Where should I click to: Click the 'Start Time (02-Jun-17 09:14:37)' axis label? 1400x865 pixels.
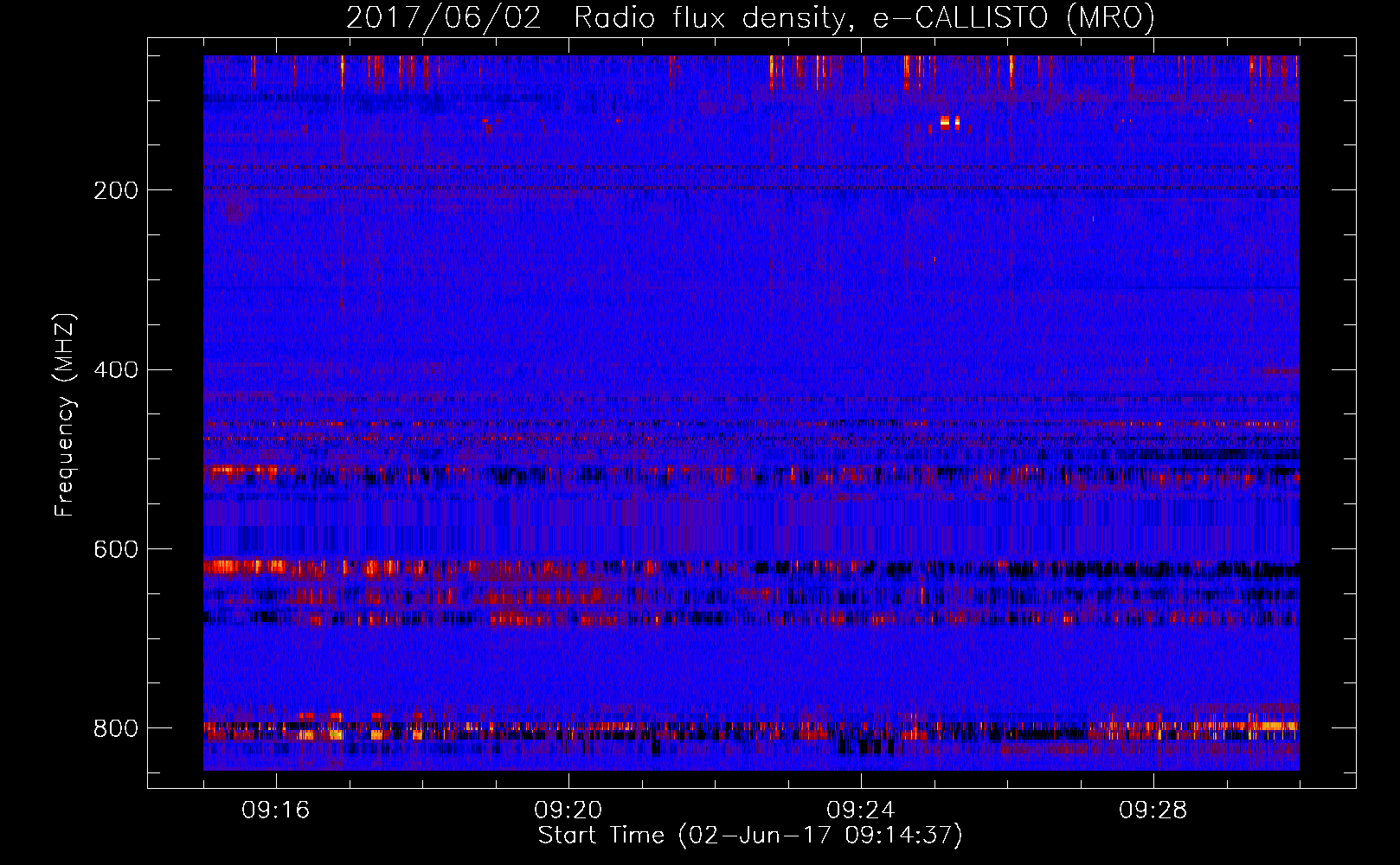click(x=750, y=836)
